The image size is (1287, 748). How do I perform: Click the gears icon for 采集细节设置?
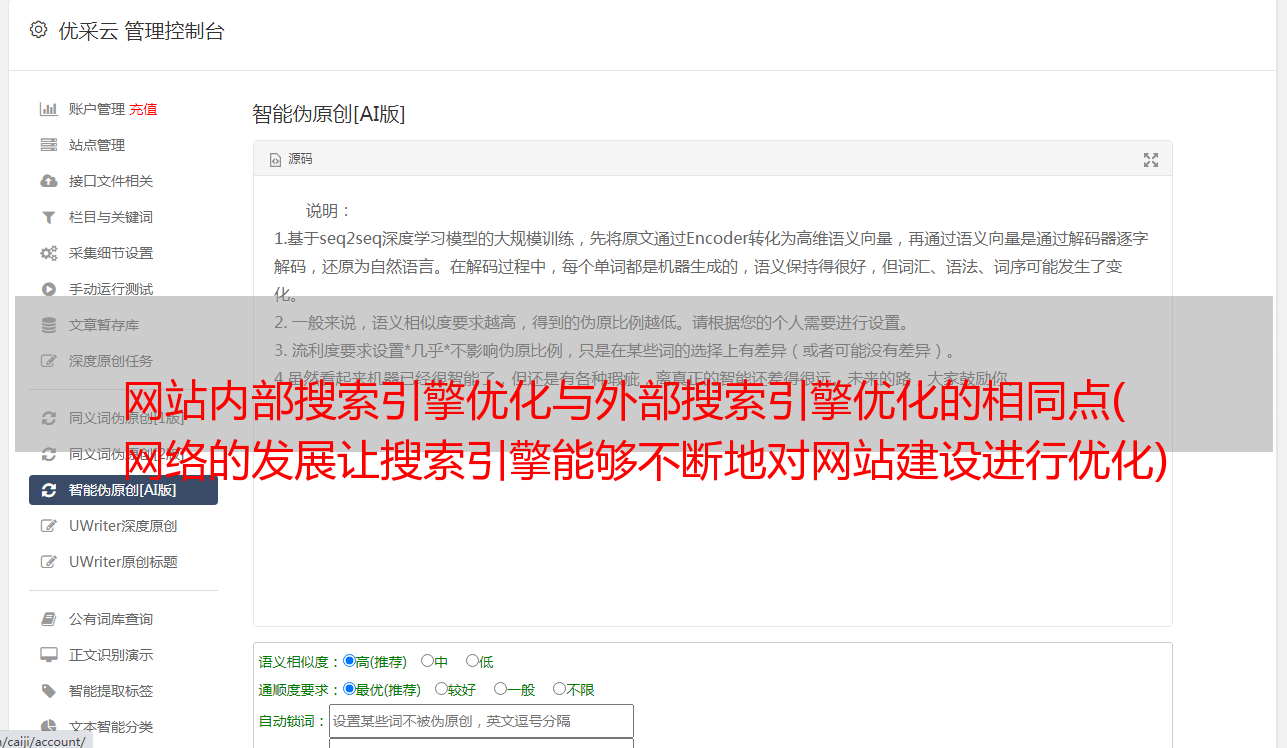[x=48, y=253]
